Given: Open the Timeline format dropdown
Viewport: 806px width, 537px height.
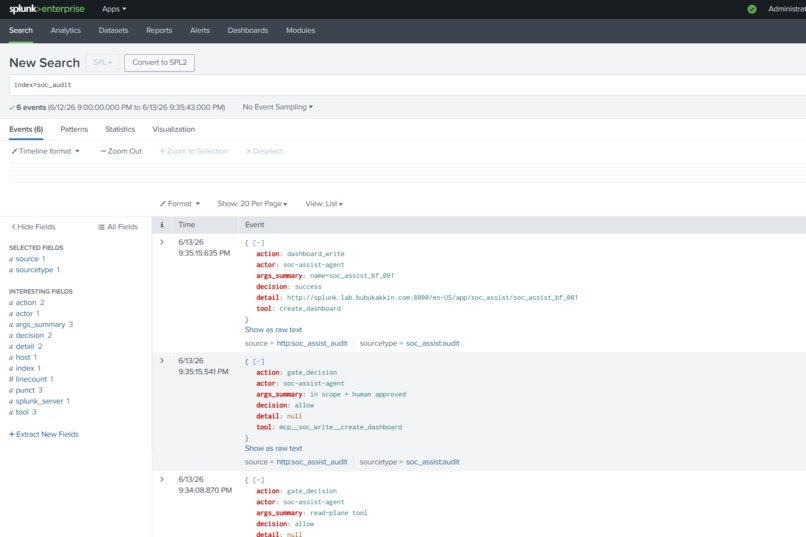Looking at the screenshot, I should [x=45, y=151].
